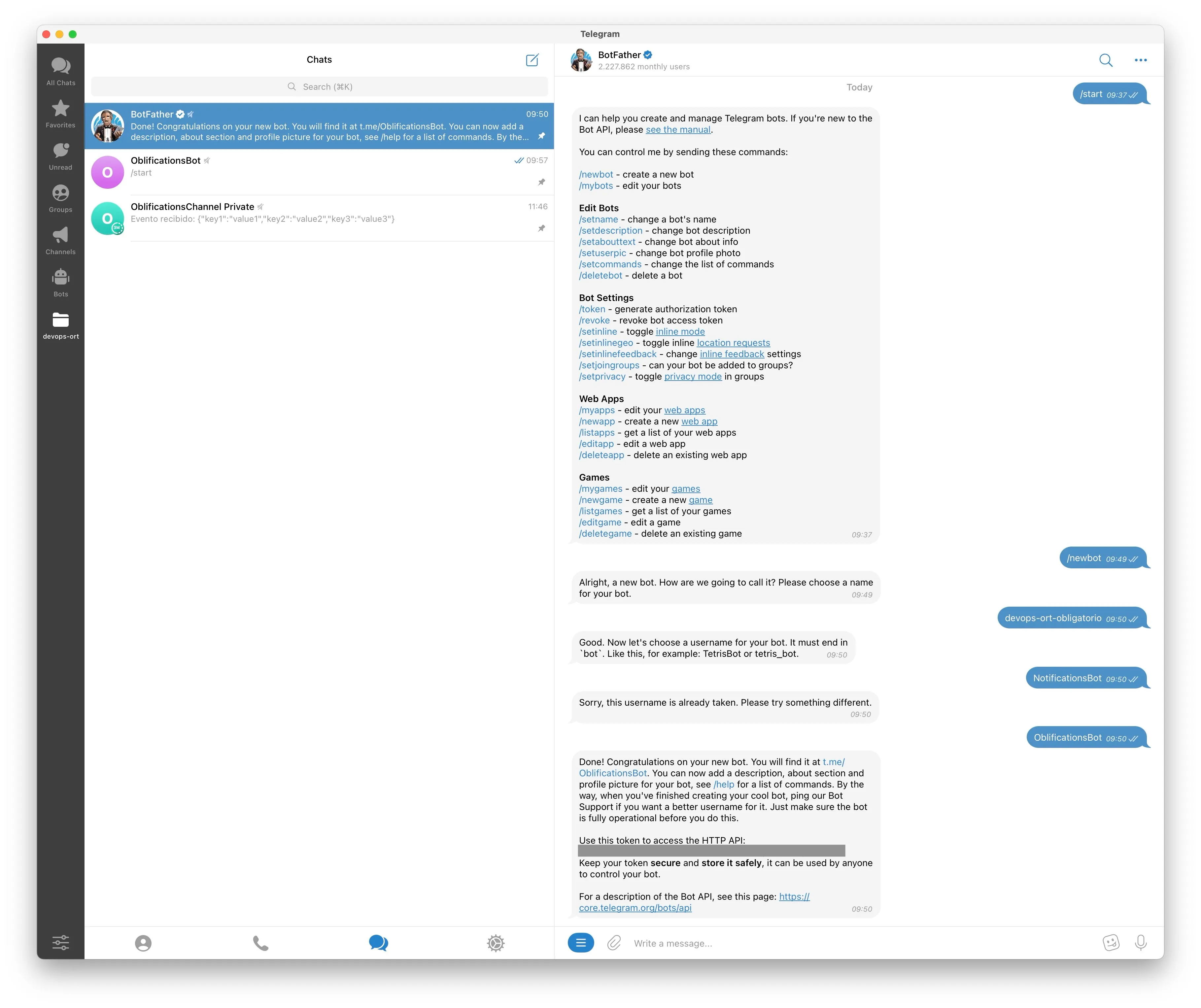Click the /revoke command
The height and width of the screenshot is (1008, 1201).
pyautogui.click(x=594, y=321)
